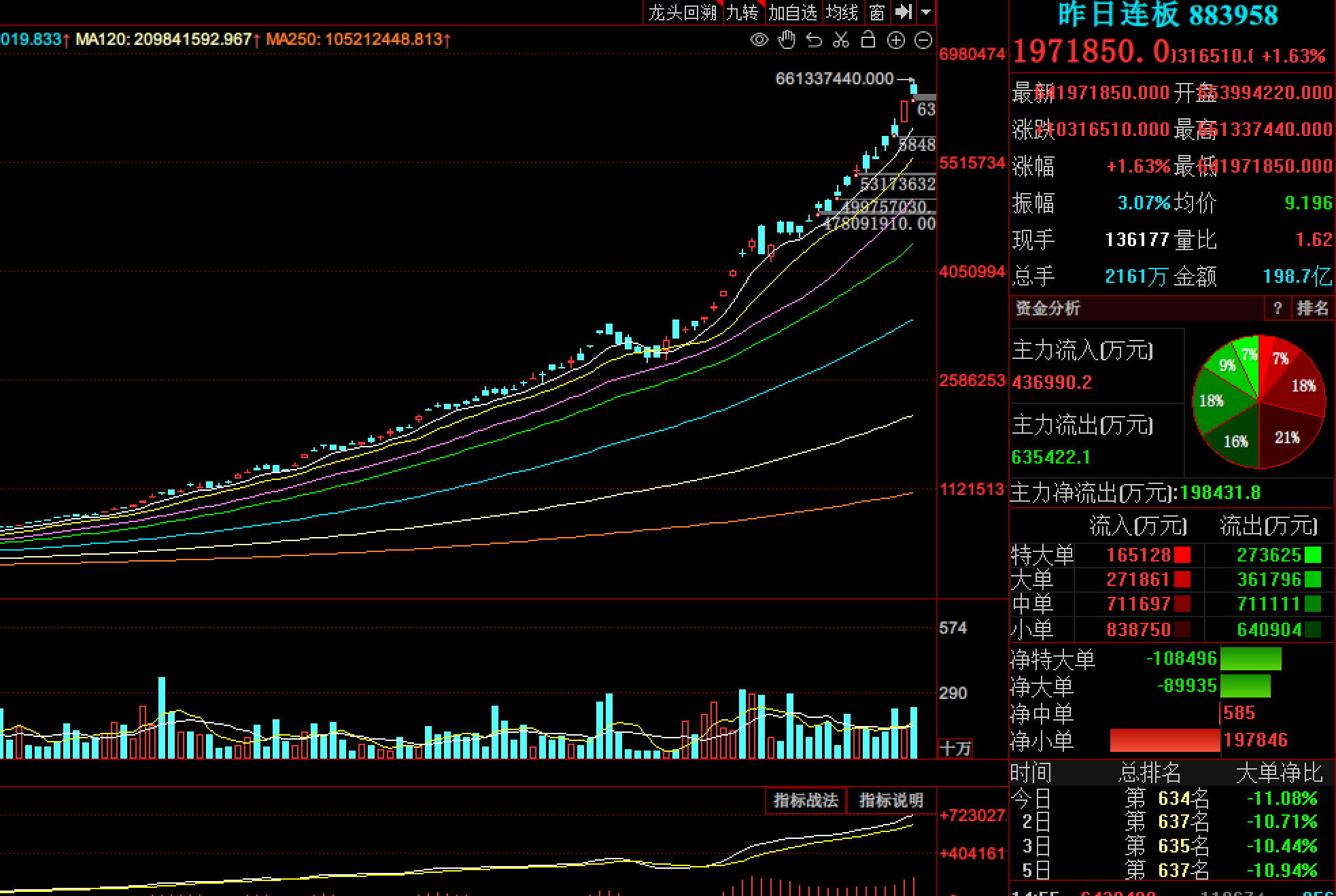The width and height of the screenshot is (1336, 896).
Task: Click 加自选 to add to watchlist
Action: [x=793, y=12]
